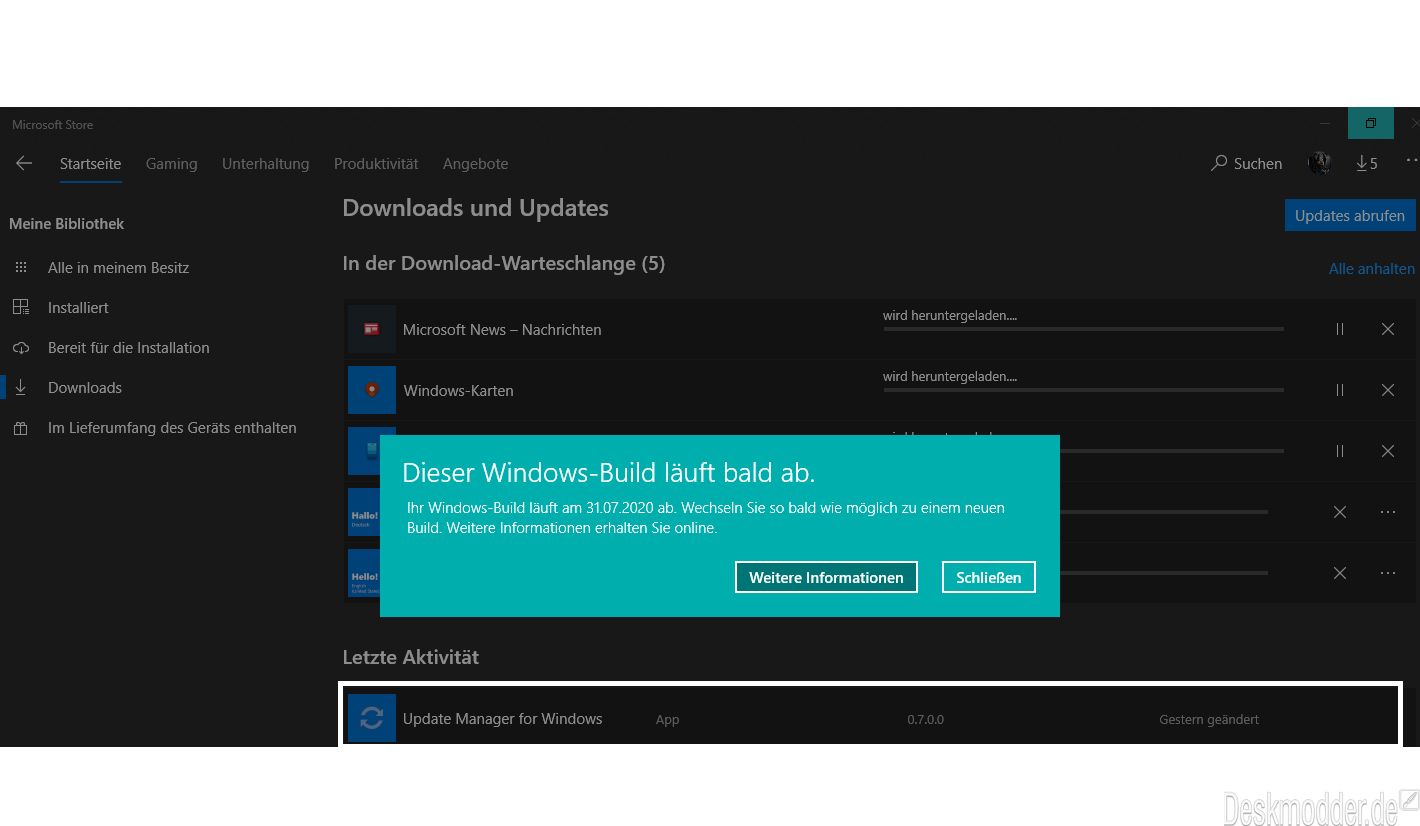Cancel the Microsoft News download

pyautogui.click(x=1388, y=329)
